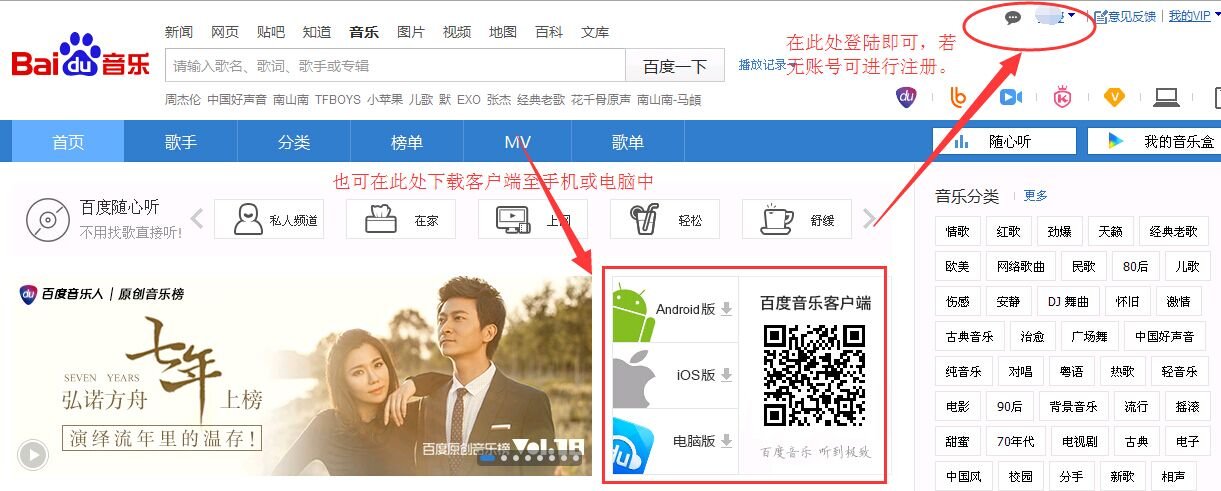Open the 贴吧 top link
The image size is (1221, 491).
pyautogui.click(x=271, y=32)
